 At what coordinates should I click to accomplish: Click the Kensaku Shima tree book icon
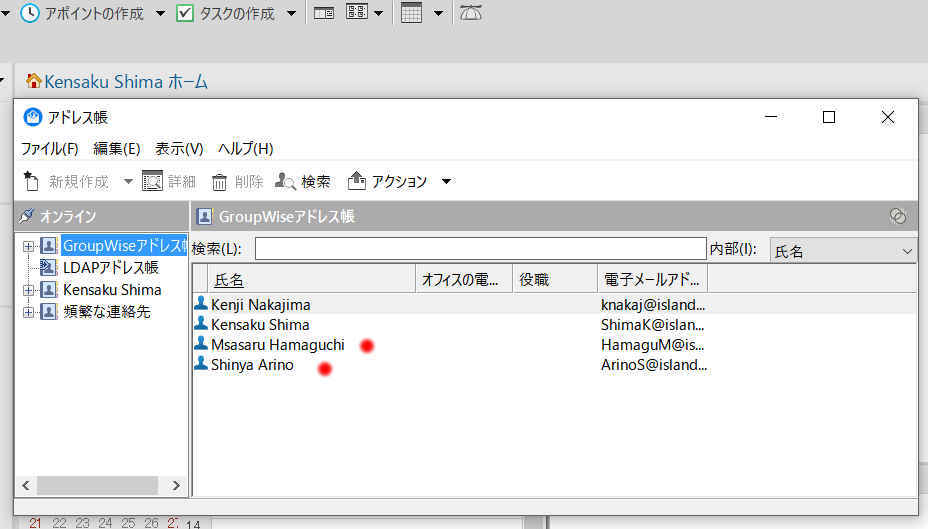(49, 289)
